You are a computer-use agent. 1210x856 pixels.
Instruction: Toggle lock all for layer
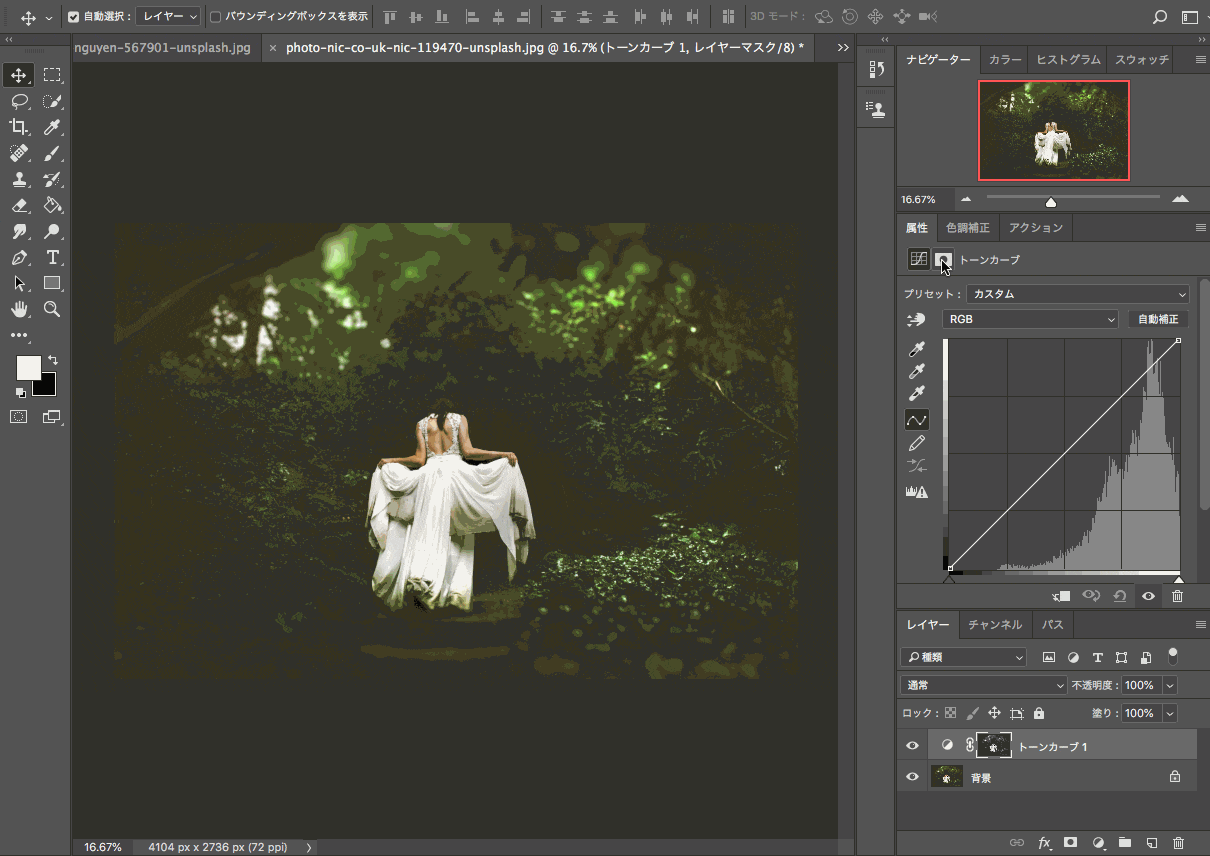(1039, 713)
